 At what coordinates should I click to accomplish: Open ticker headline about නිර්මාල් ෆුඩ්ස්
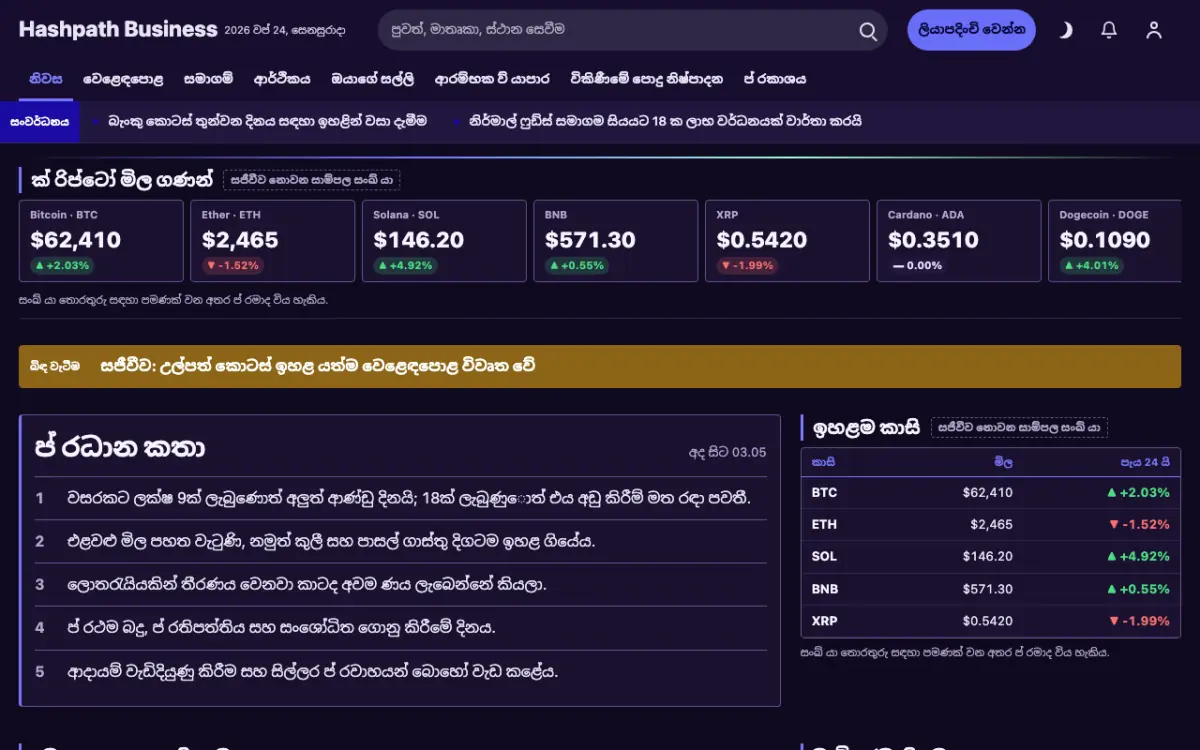click(665, 121)
